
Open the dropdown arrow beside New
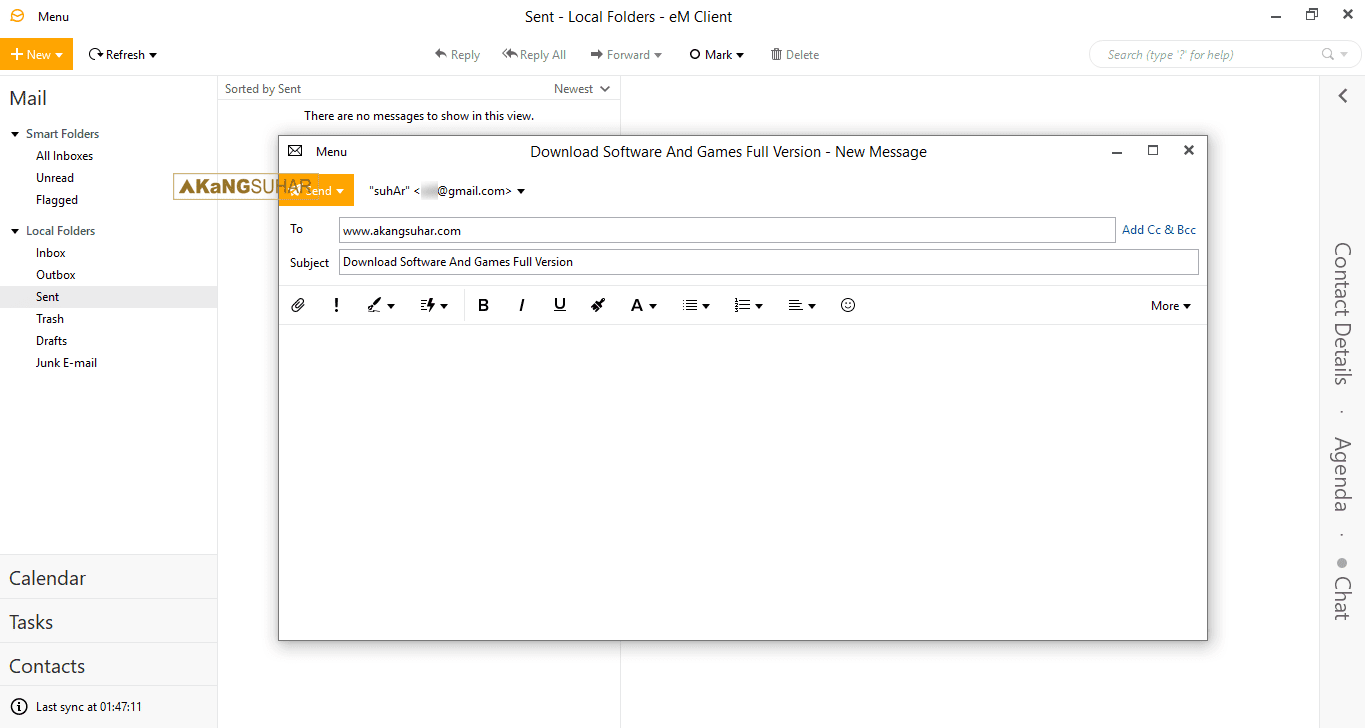(60, 55)
